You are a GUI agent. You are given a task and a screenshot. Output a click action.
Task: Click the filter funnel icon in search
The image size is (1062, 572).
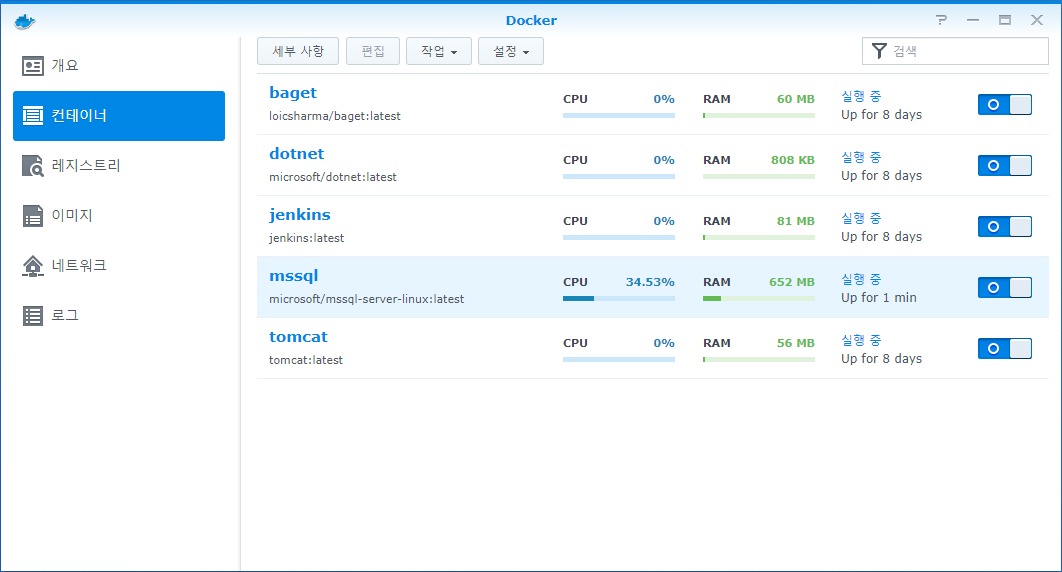click(x=879, y=51)
